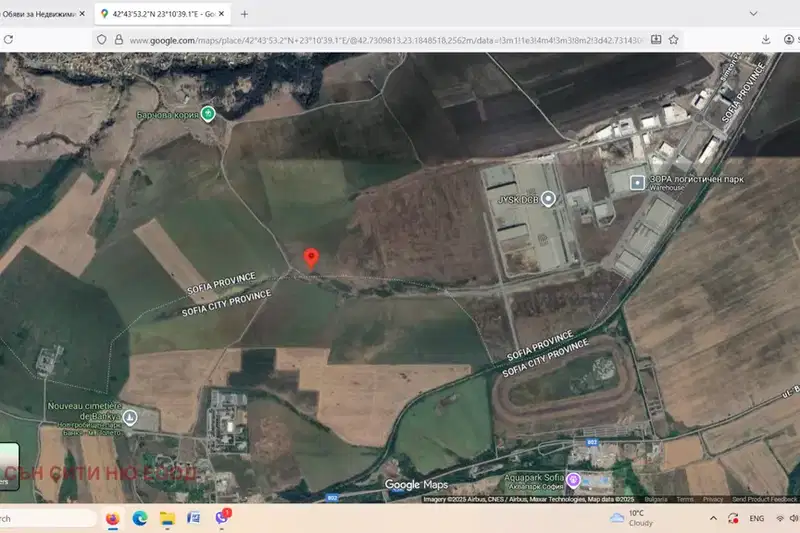Click the Google Maps logo

point(416,485)
